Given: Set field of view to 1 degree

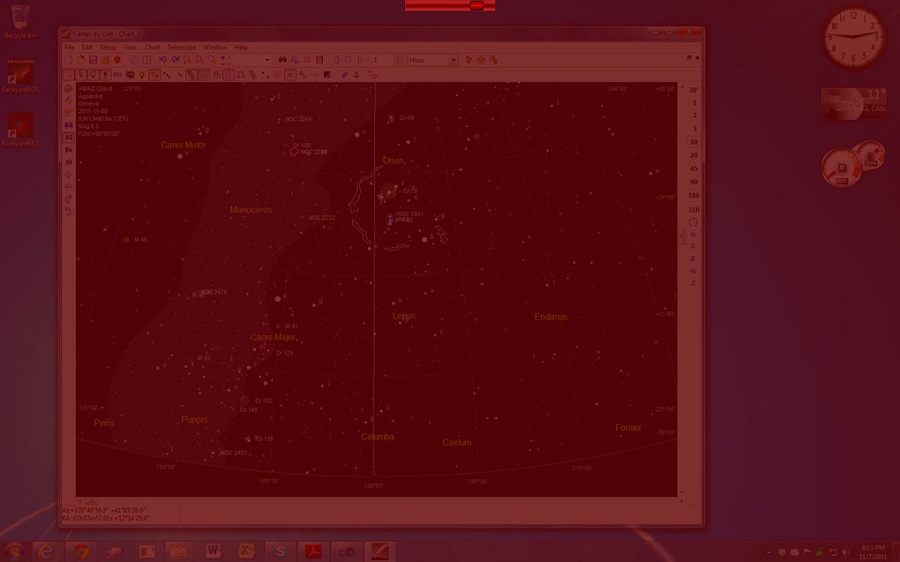Looking at the screenshot, I should point(694,103).
